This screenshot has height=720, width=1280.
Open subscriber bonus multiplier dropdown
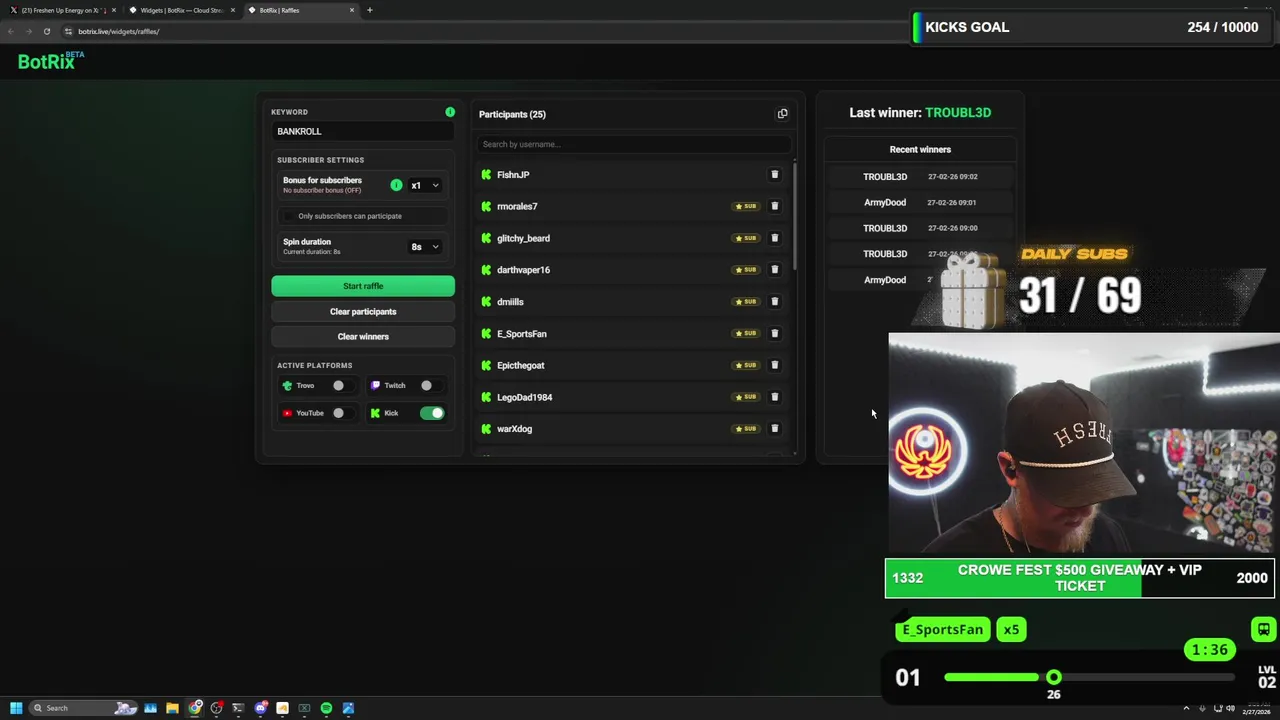point(425,185)
